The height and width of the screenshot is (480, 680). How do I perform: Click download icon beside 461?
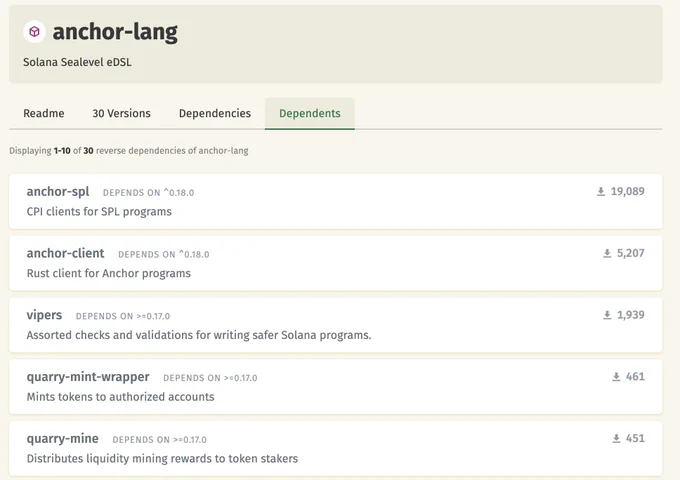pyautogui.click(x=616, y=377)
